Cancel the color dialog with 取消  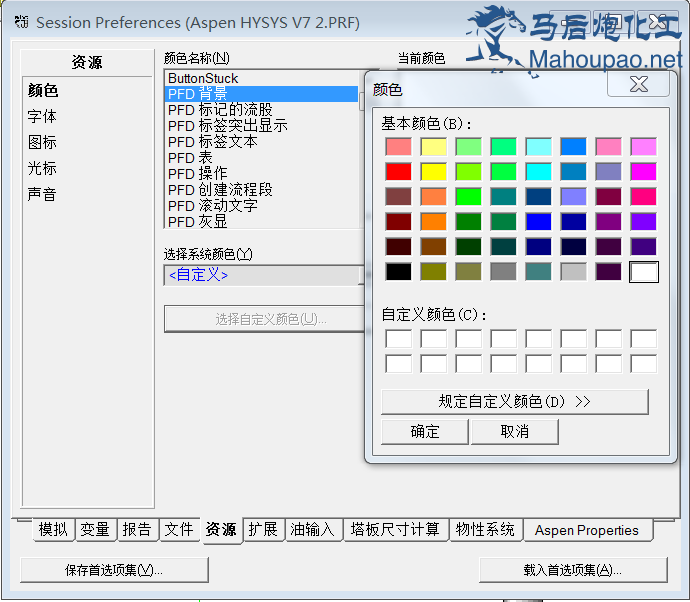pyautogui.click(x=515, y=431)
